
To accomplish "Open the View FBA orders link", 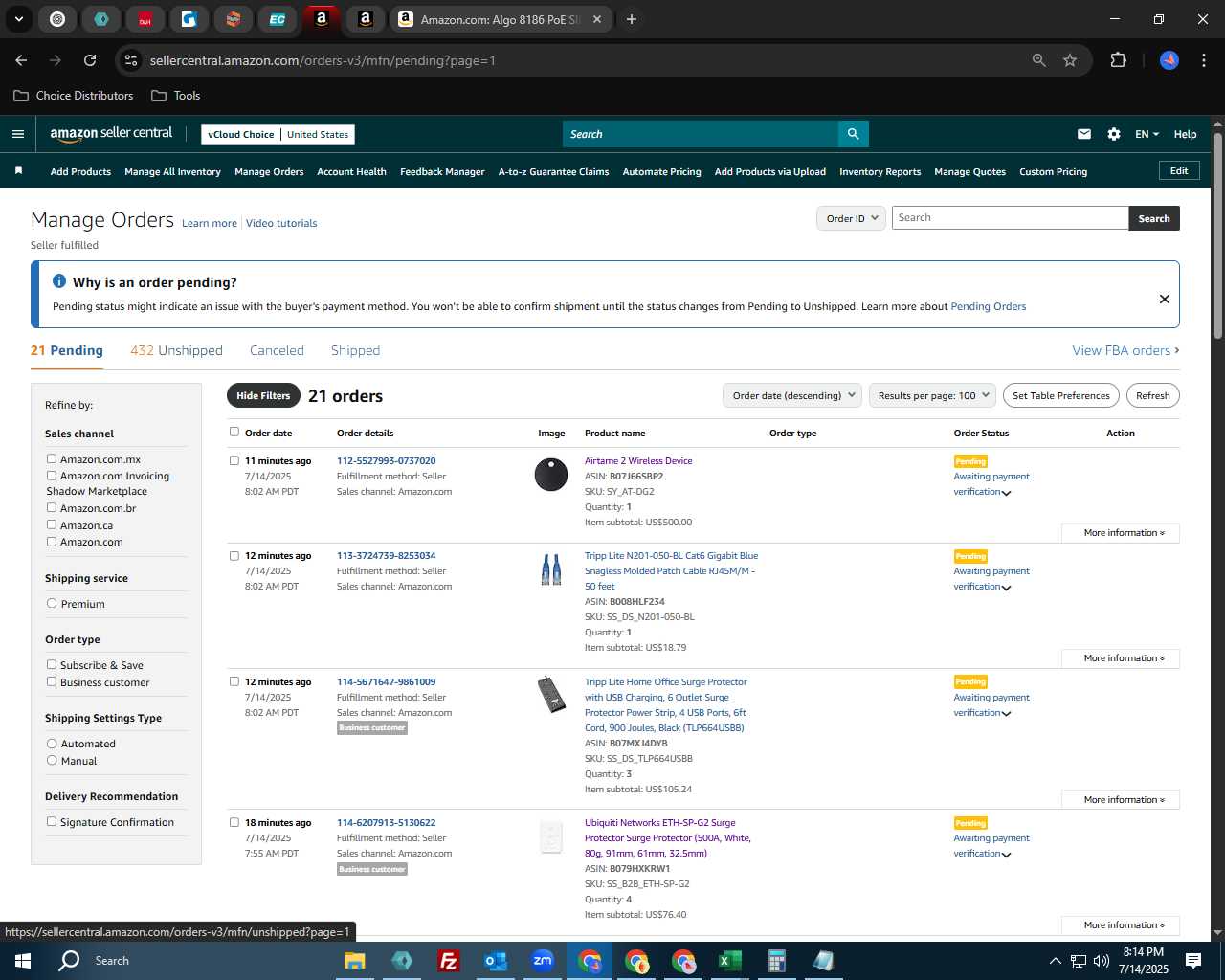I will coord(1125,350).
